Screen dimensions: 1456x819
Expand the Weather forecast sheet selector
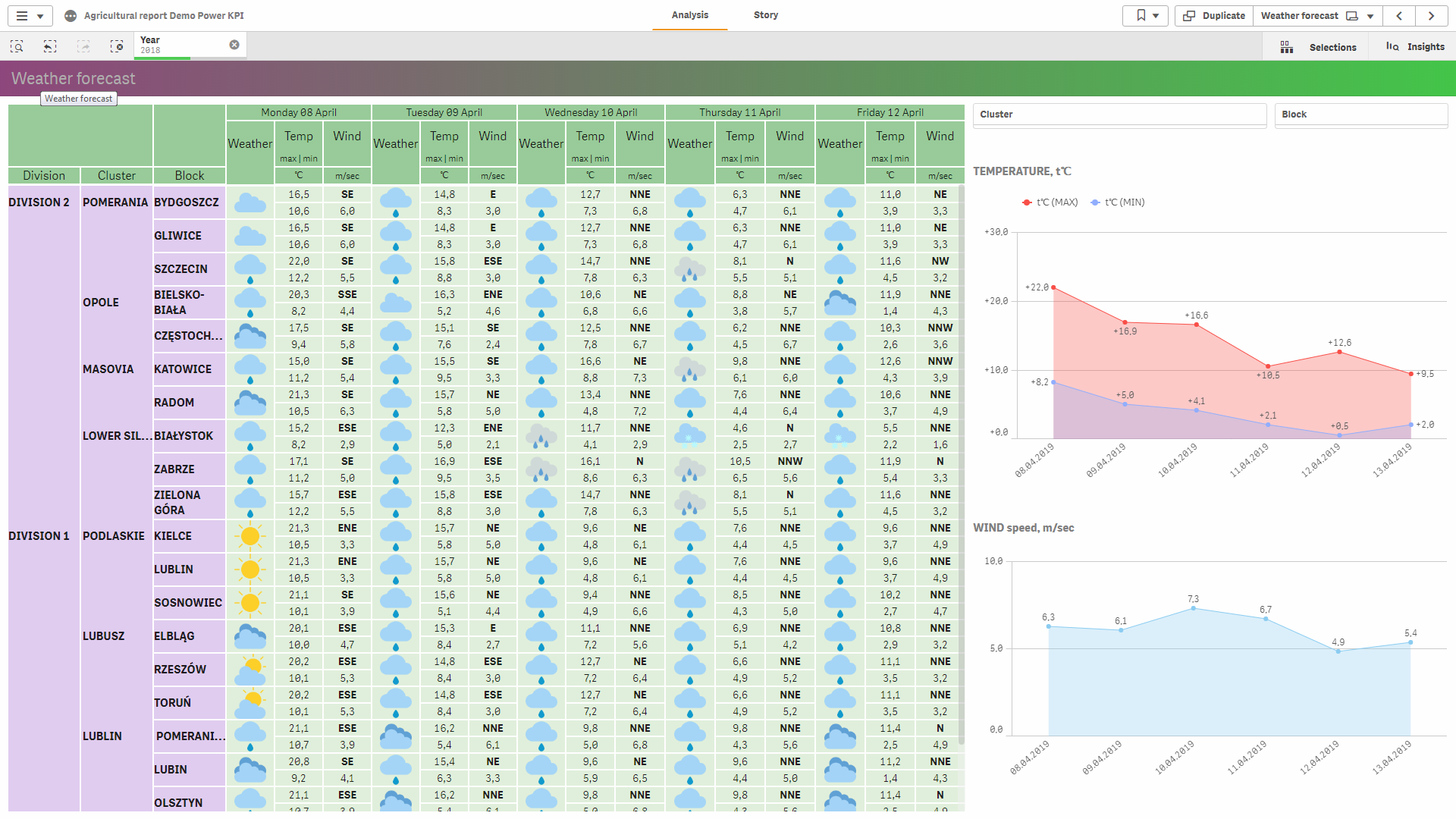tap(1370, 16)
